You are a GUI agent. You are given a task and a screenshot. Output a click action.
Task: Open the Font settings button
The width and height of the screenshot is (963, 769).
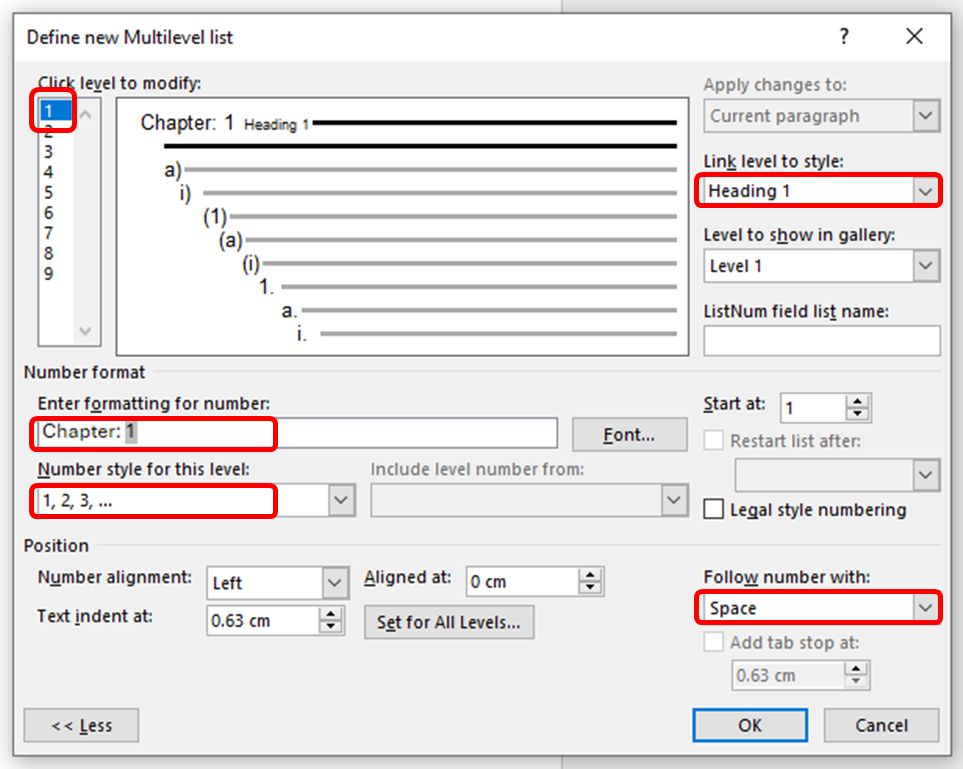[x=629, y=435]
